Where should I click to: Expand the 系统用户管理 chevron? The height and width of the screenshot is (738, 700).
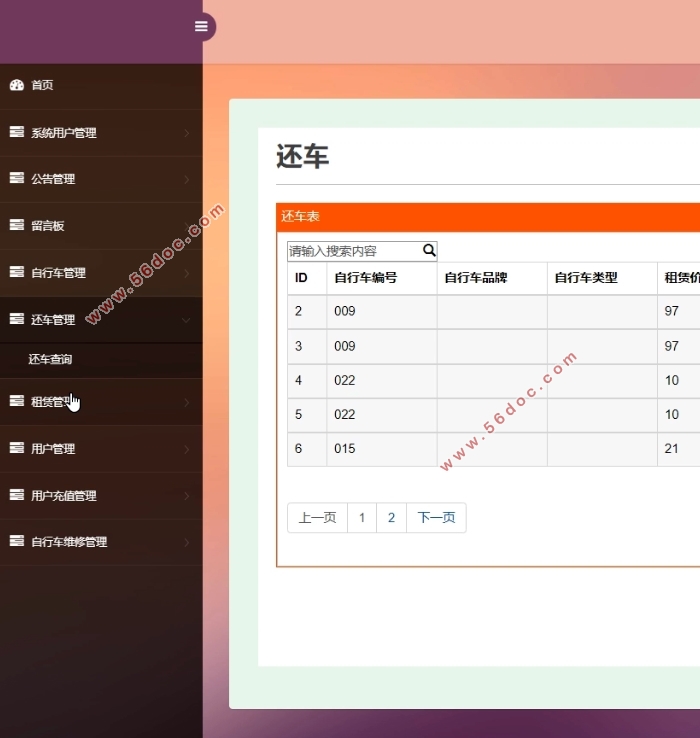tap(187, 133)
